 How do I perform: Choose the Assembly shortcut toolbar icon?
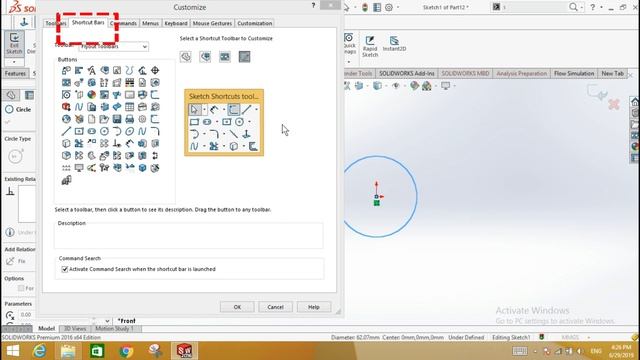point(205,57)
